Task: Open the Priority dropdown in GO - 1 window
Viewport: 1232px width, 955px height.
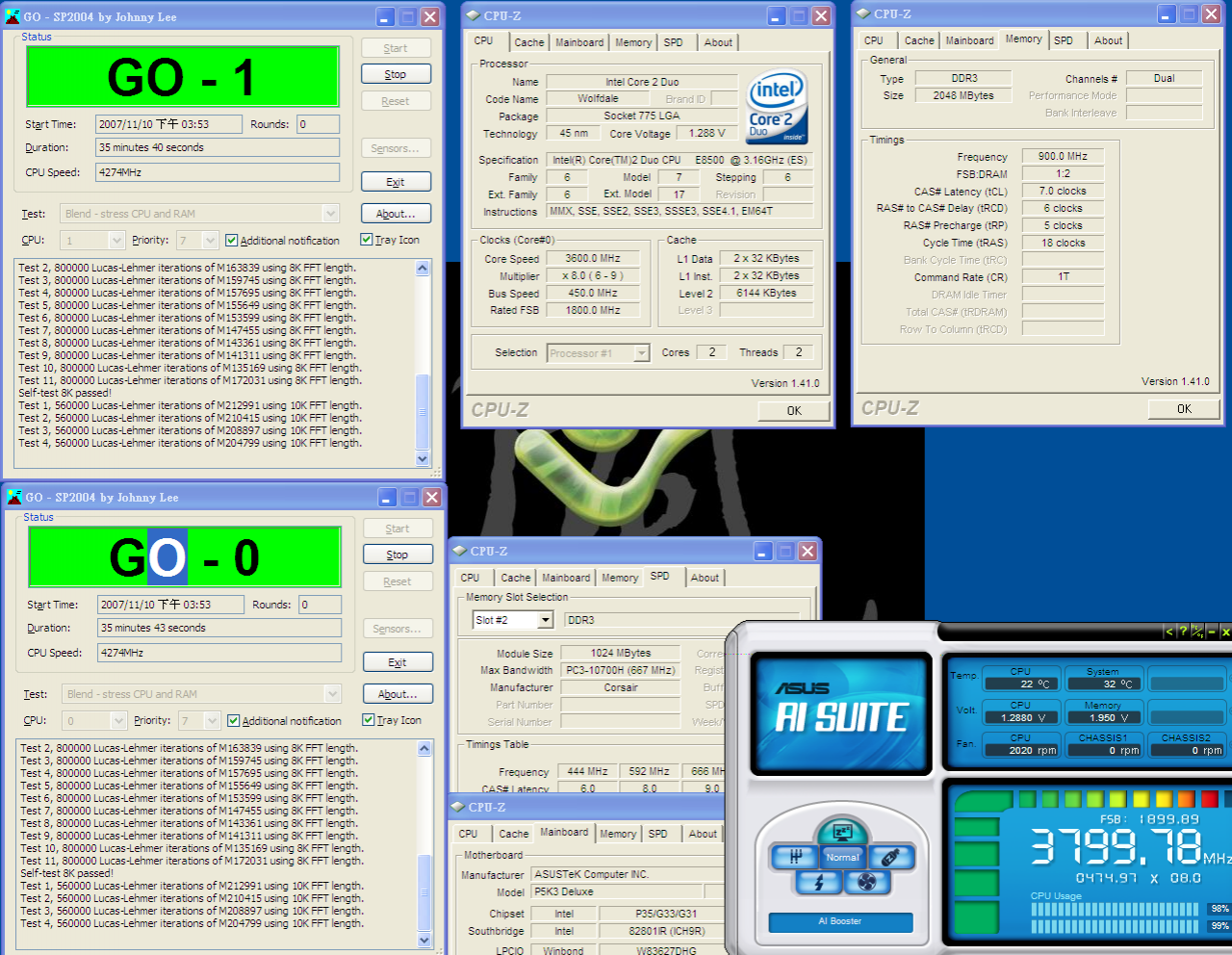Action: (211, 240)
